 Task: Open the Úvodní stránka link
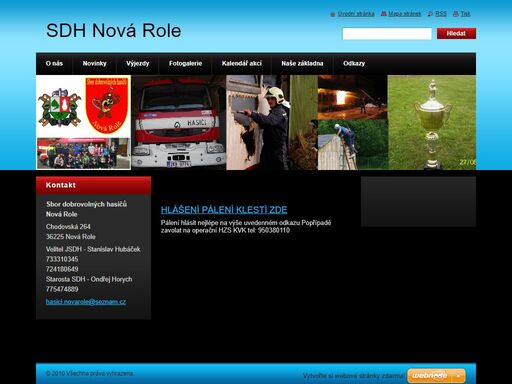click(356, 14)
